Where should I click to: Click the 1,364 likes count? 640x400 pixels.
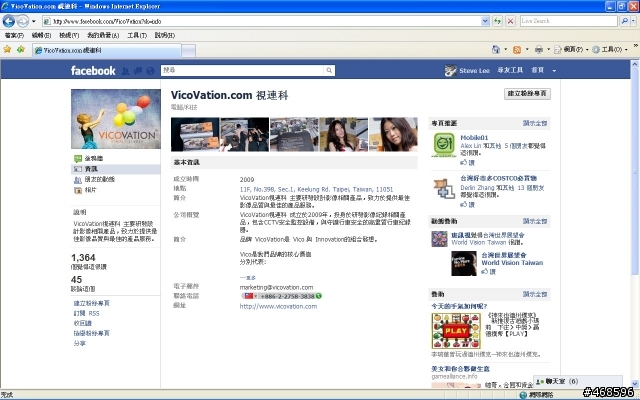pyautogui.click(x=83, y=258)
